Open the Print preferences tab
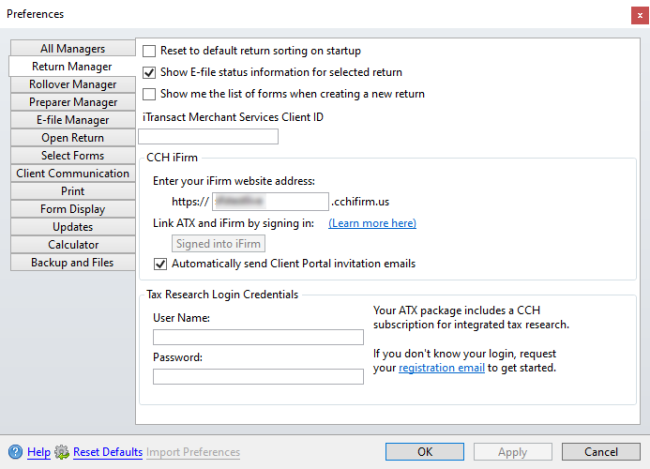The height and width of the screenshot is (469, 650). pos(73,191)
